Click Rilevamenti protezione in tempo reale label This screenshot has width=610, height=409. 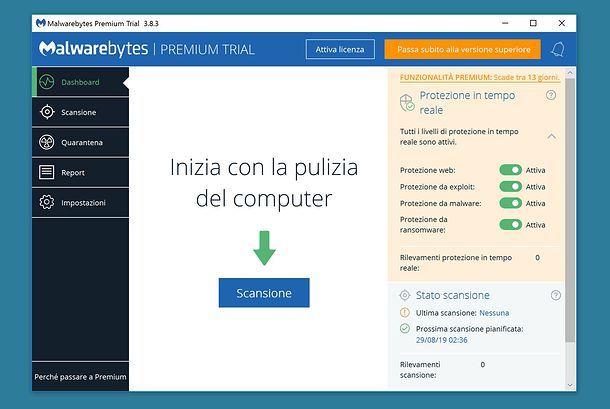pos(456,263)
